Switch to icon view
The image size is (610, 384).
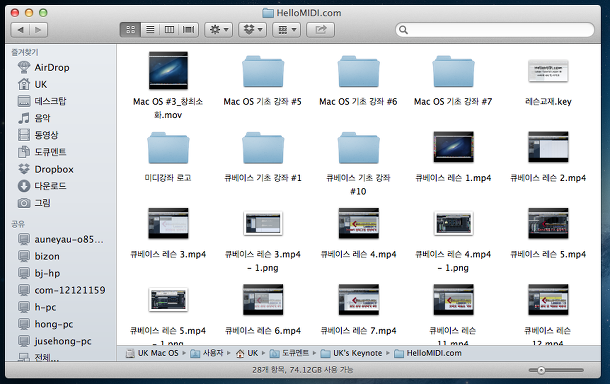tap(131, 30)
